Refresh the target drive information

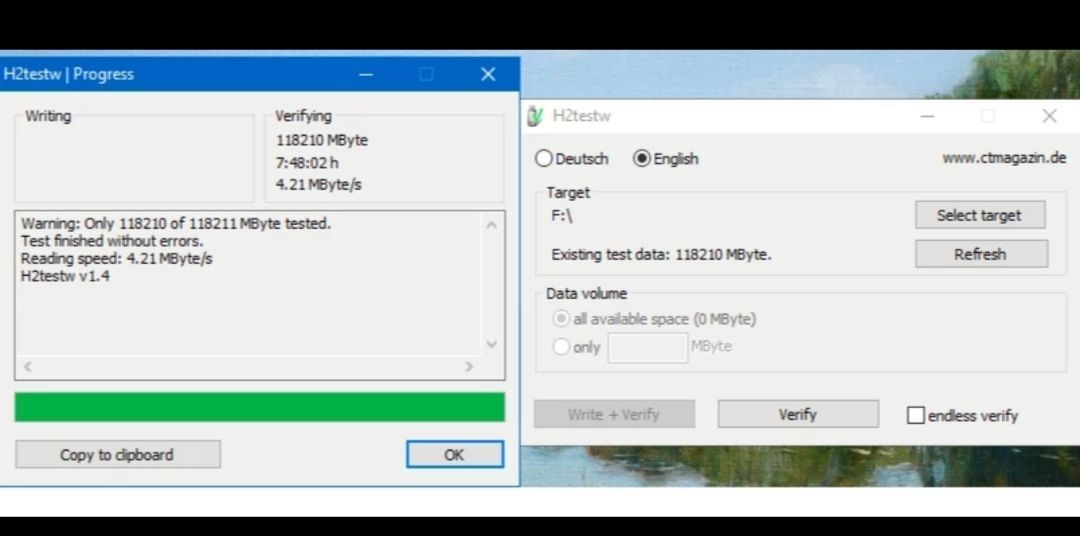980,254
